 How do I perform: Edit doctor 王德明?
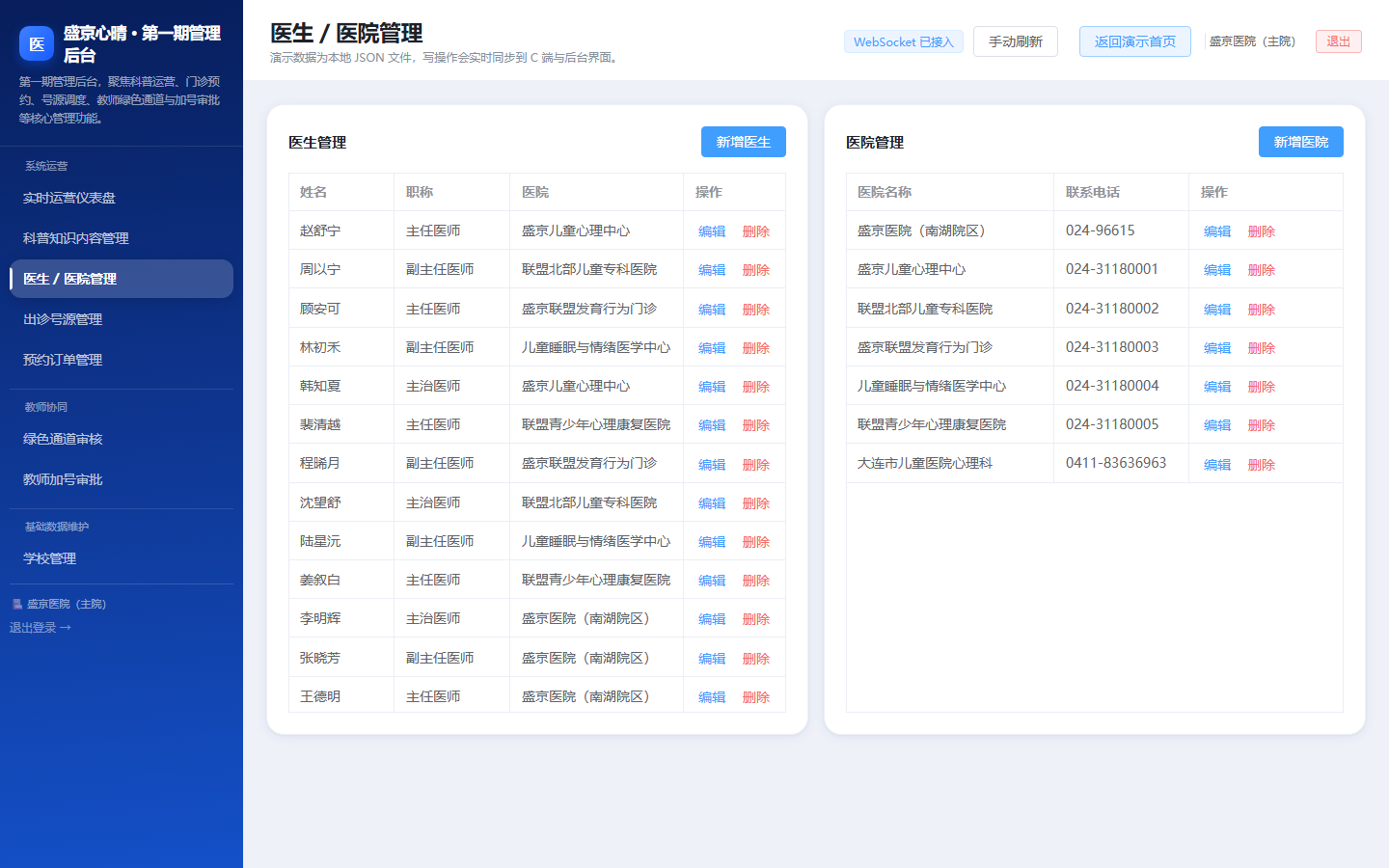712,697
